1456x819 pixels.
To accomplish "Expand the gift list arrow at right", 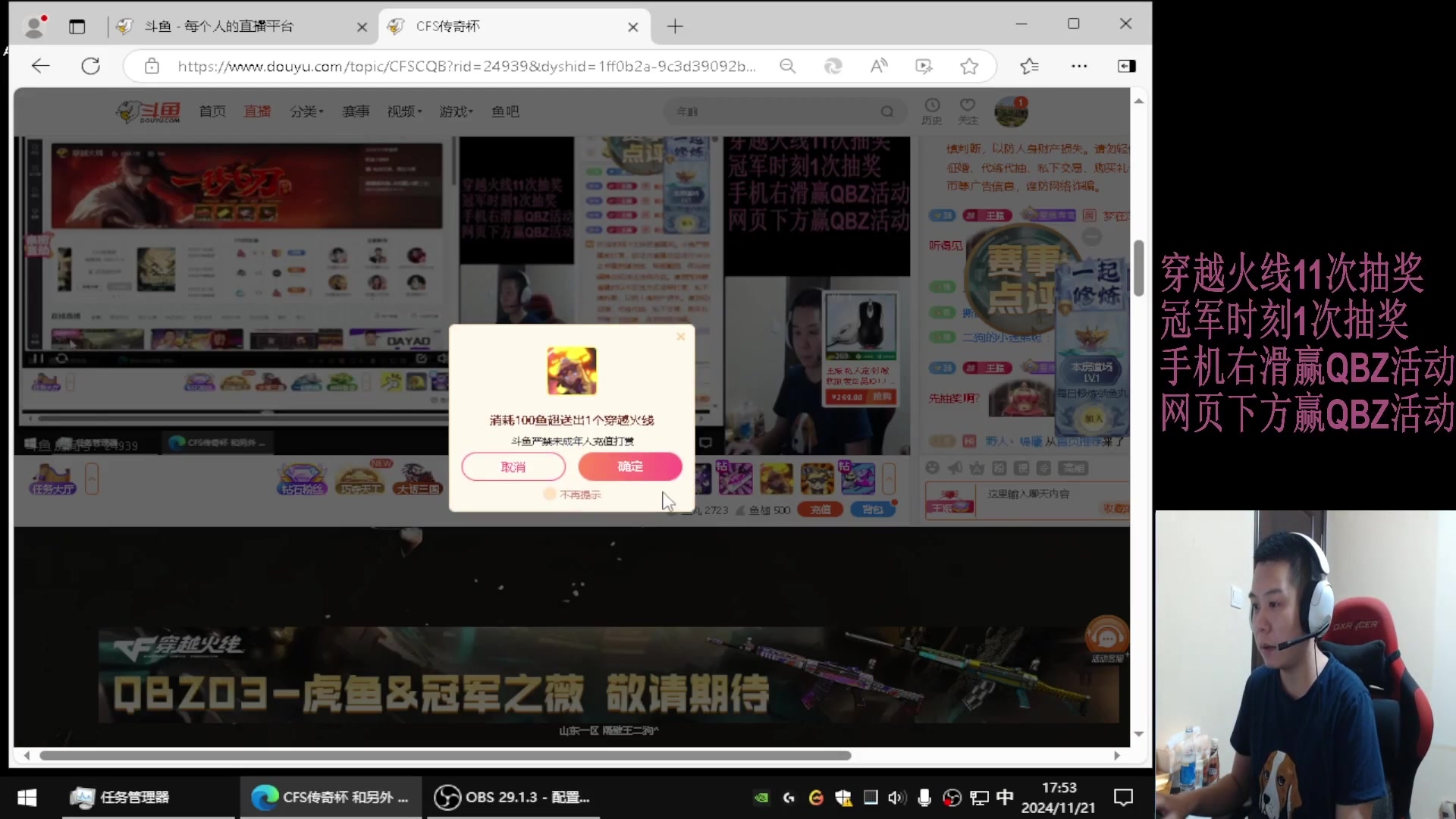I will pyautogui.click(x=889, y=479).
